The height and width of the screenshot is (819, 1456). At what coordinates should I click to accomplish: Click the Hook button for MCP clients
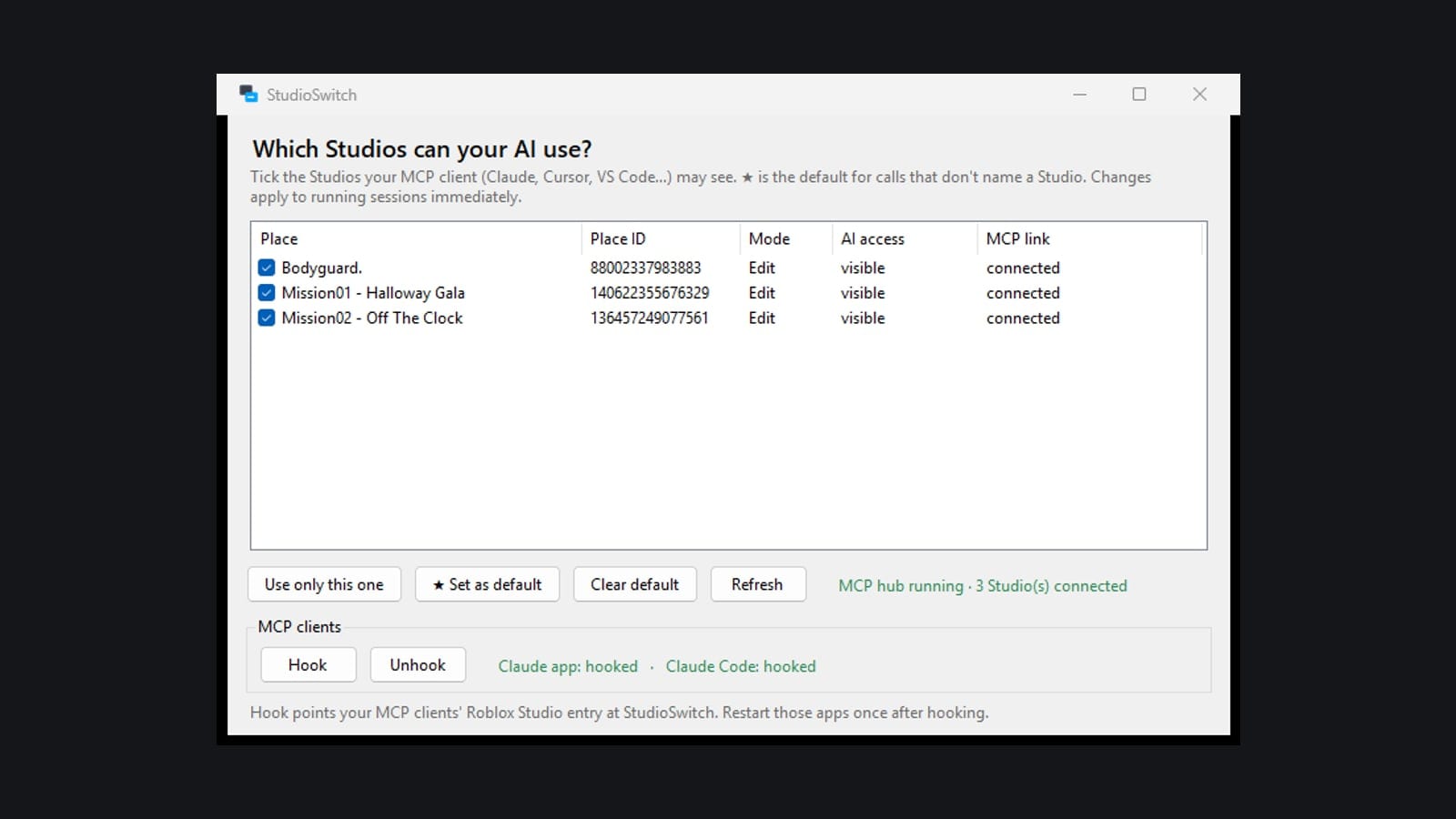click(x=308, y=665)
